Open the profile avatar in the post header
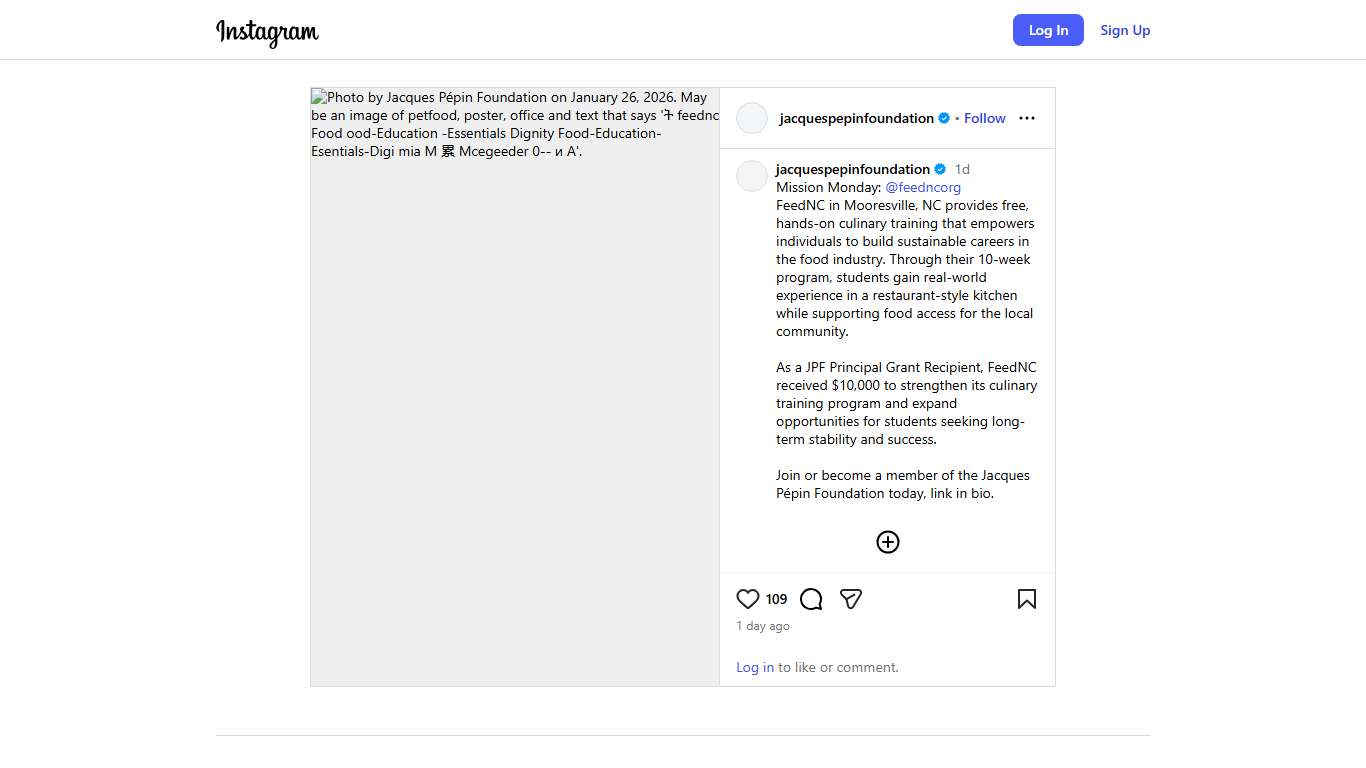The width and height of the screenshot is (1366, 768). click(x=752, y=118)
